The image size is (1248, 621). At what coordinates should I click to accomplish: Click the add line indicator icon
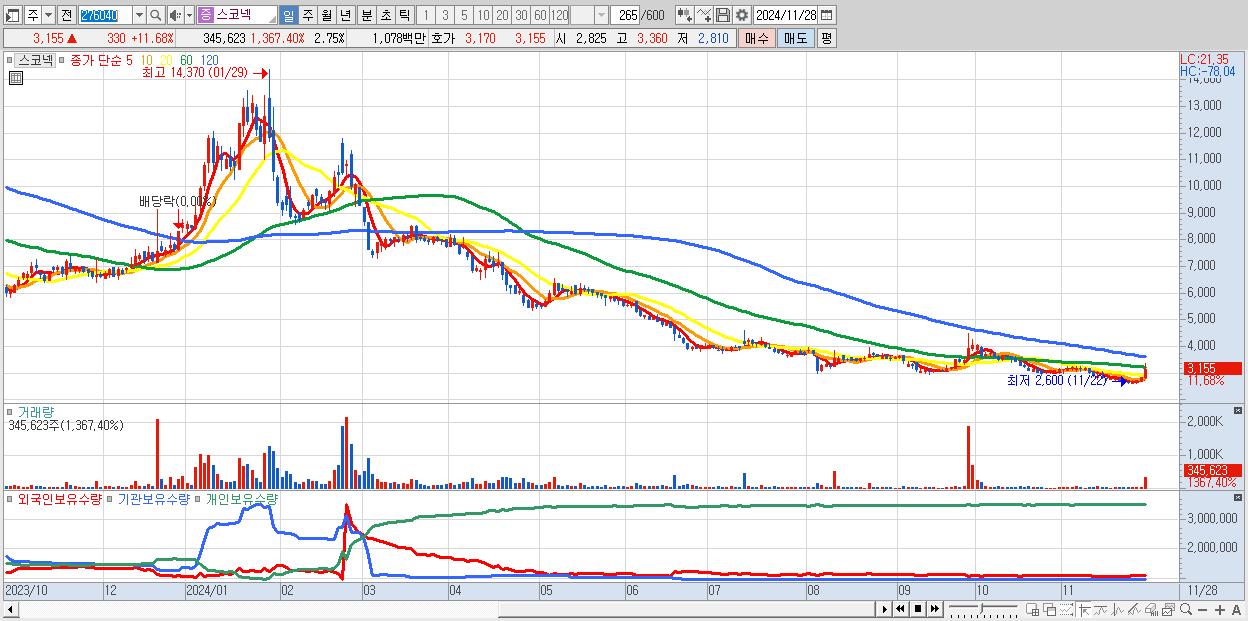pyautogui.click(x=704, y=15)
